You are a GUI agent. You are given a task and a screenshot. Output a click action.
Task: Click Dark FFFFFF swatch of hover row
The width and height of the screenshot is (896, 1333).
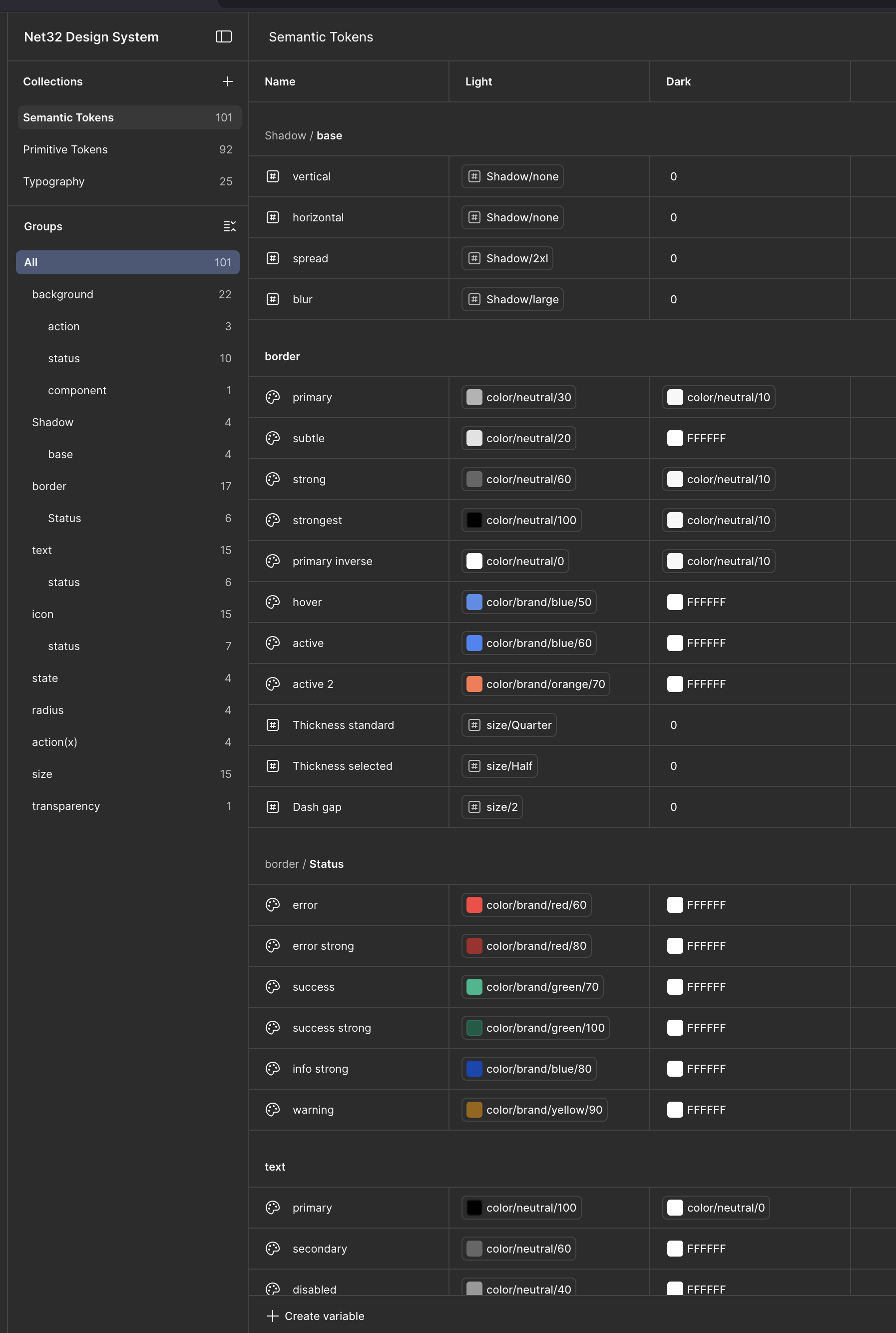click(675, 602)
